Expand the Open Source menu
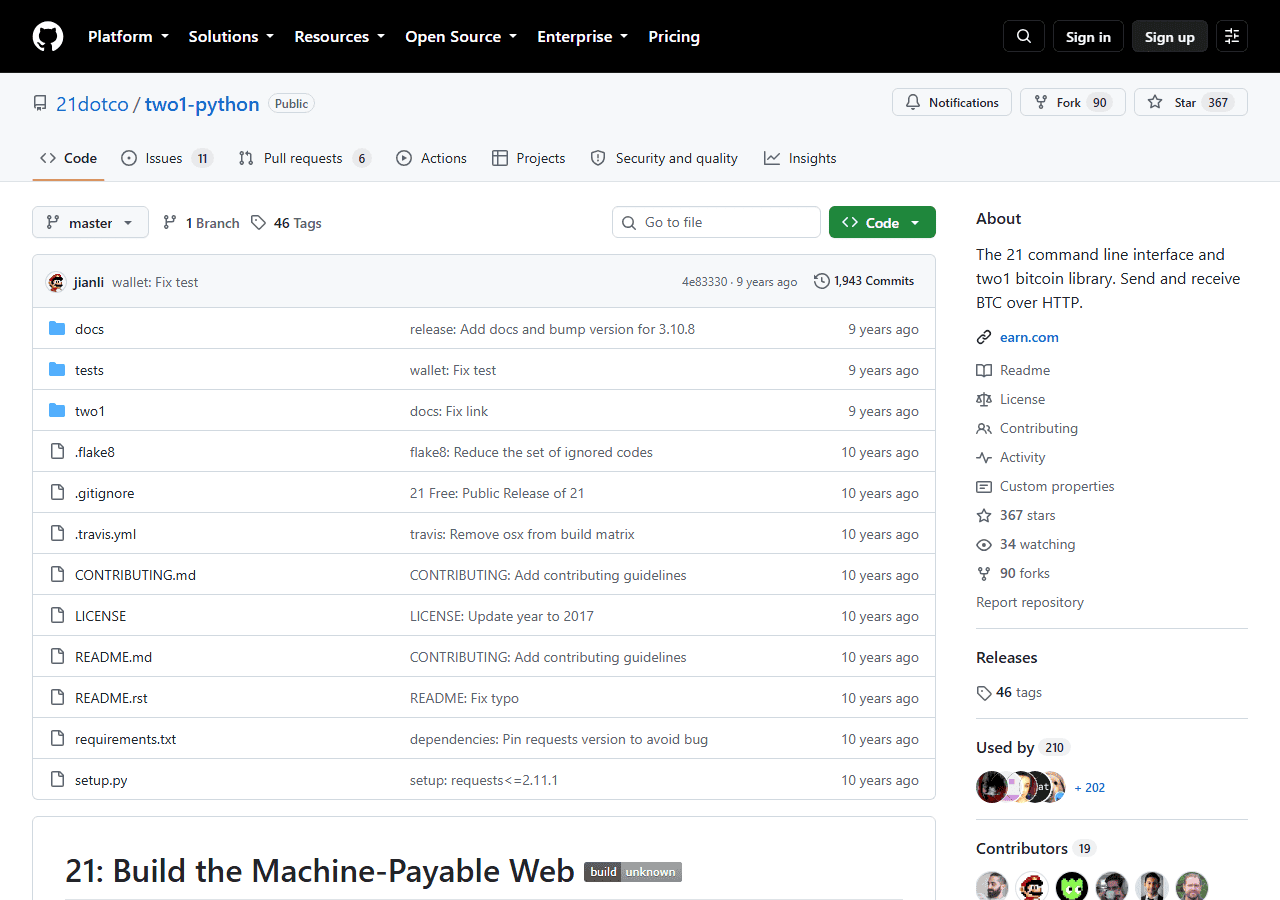The width and height of the screenshot is (1280, 900). tap(461, 36)
